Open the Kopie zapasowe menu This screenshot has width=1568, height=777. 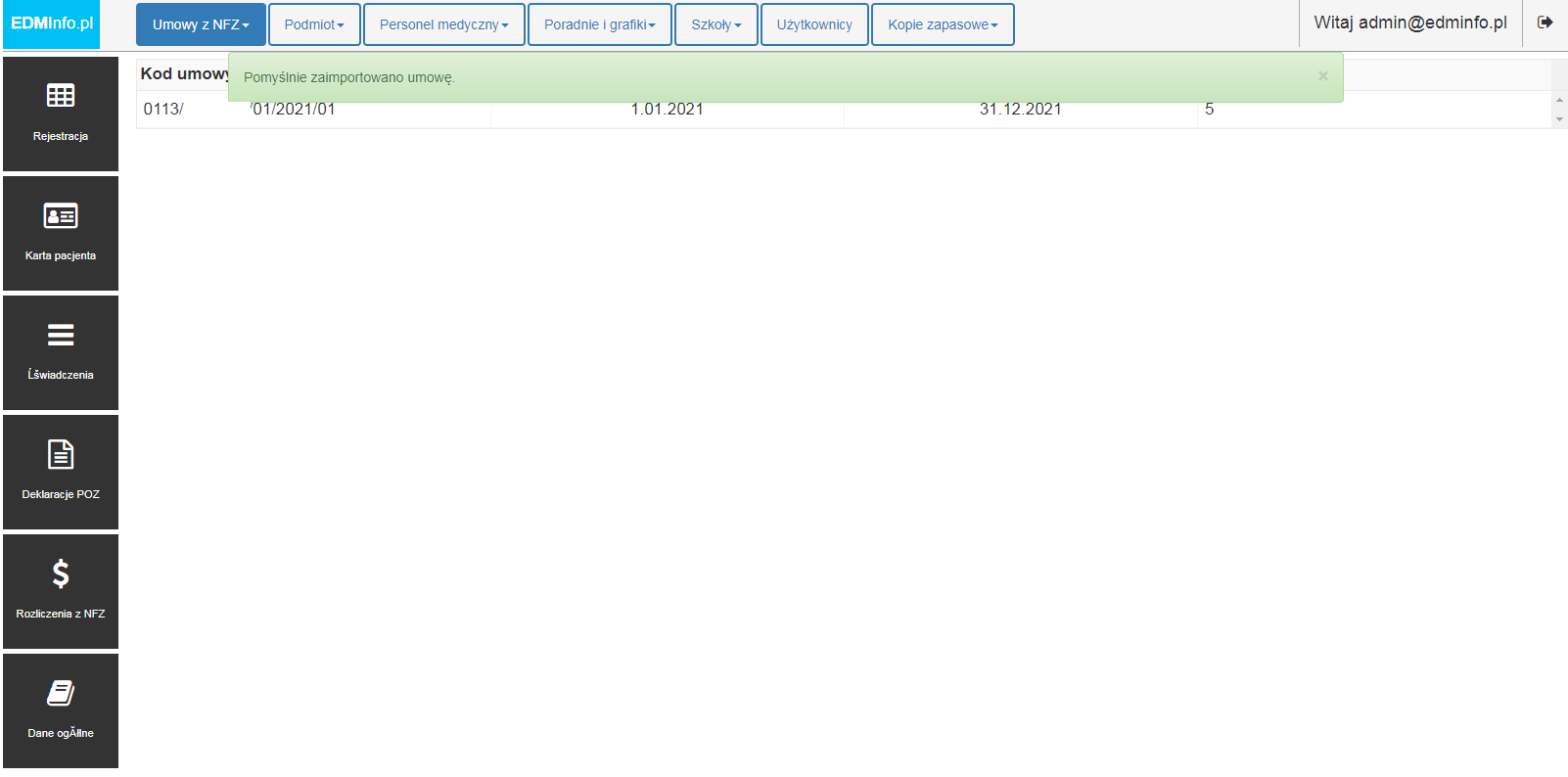tap(943, 24)
